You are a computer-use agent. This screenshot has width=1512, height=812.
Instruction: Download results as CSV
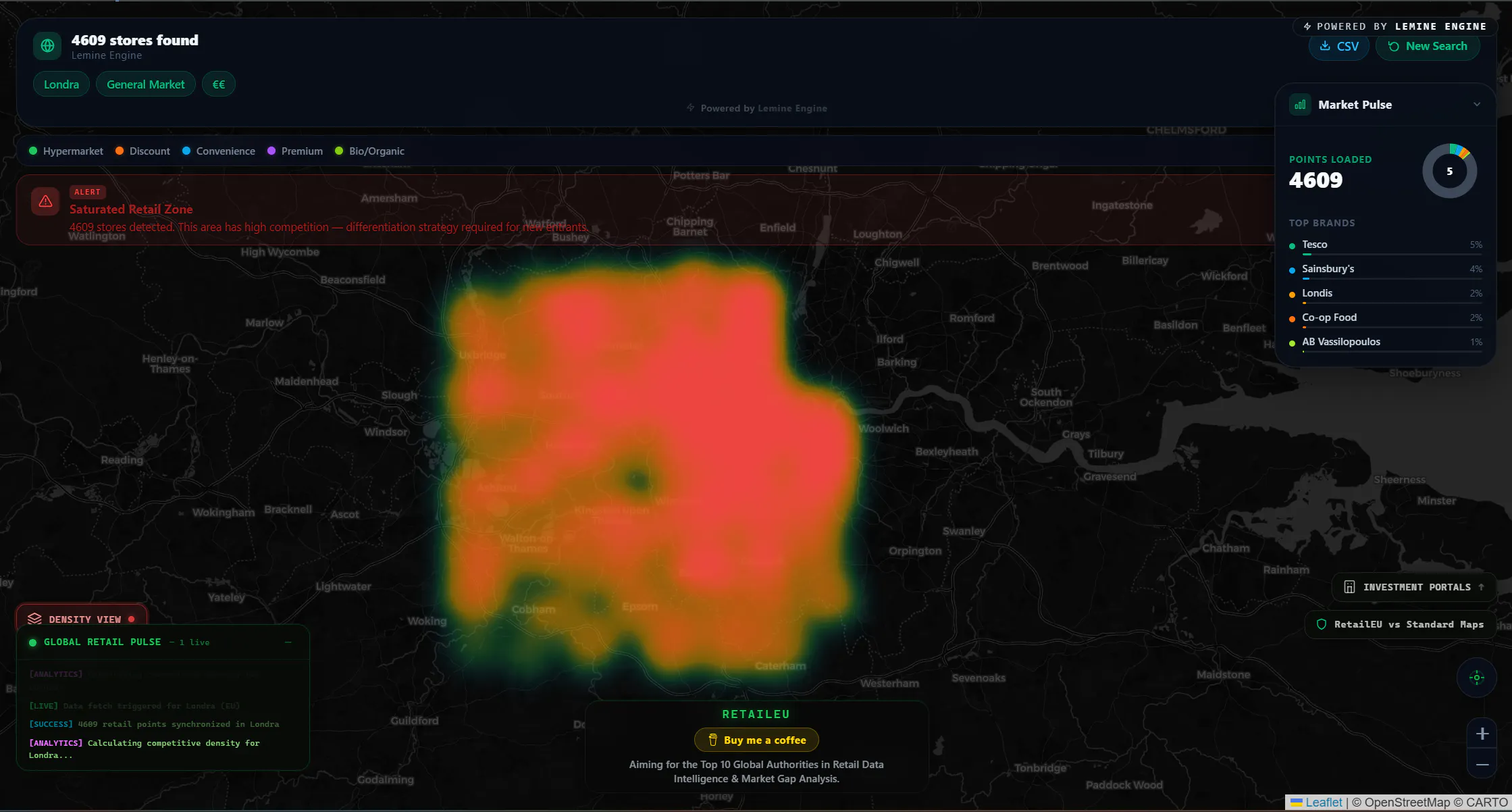(1339, 47)
